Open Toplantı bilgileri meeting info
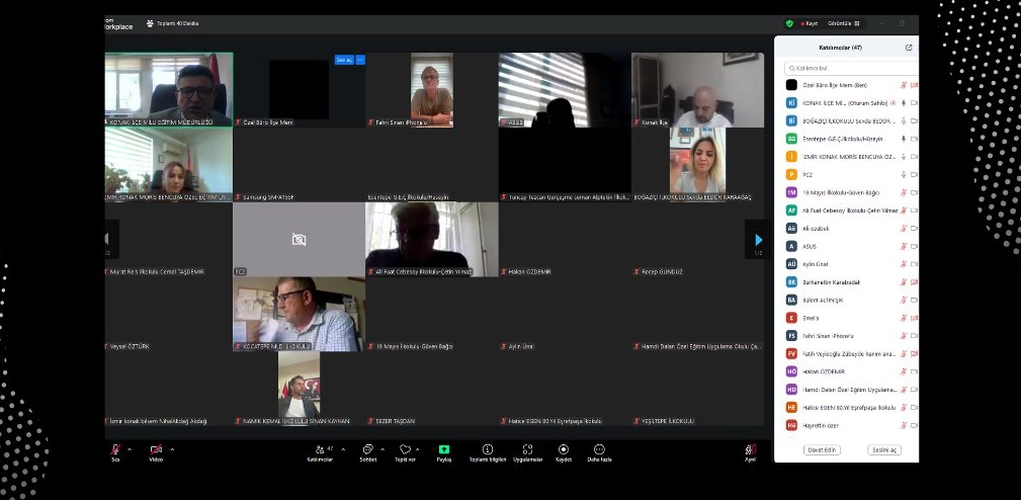The width and height of the screenshot is (1021, 500). point(488,450)
